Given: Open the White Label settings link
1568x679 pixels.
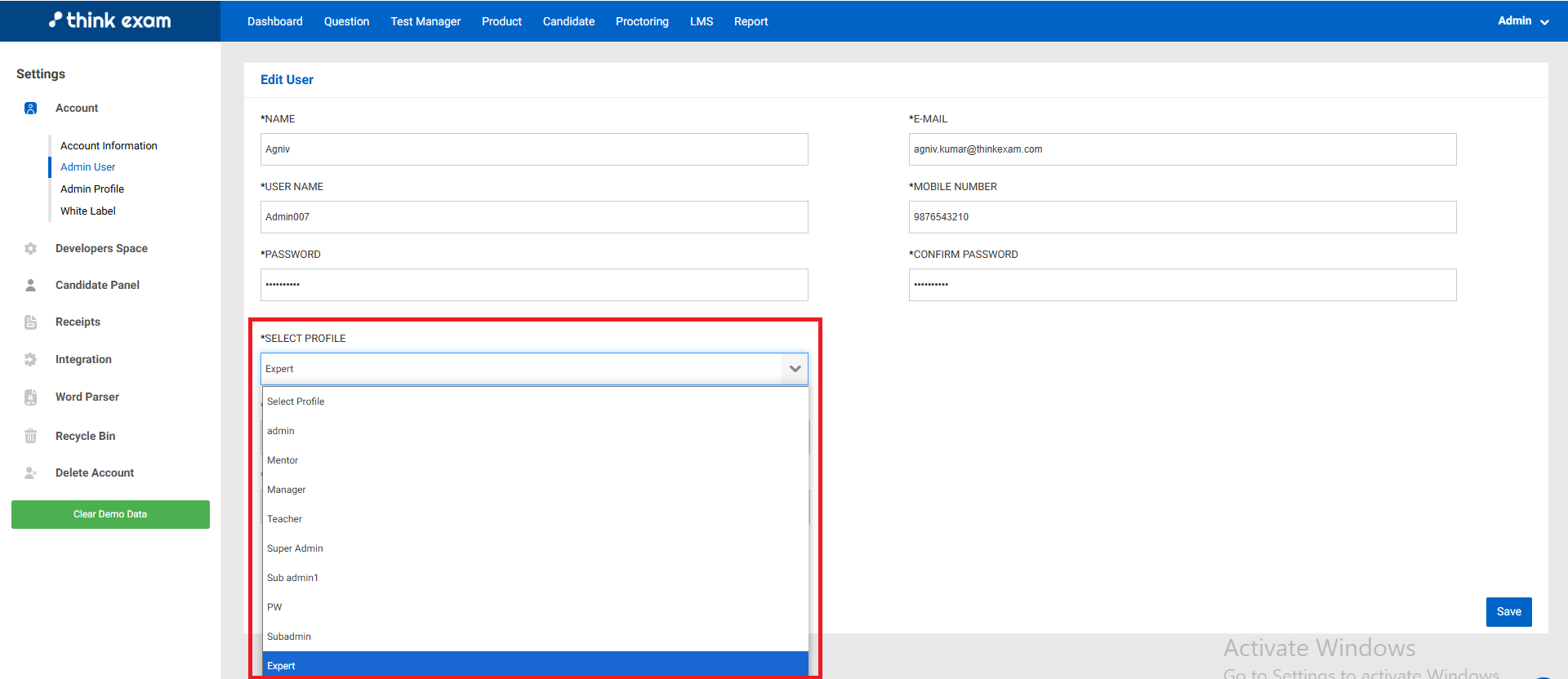Looking at the screenshot, I should 88,211.
